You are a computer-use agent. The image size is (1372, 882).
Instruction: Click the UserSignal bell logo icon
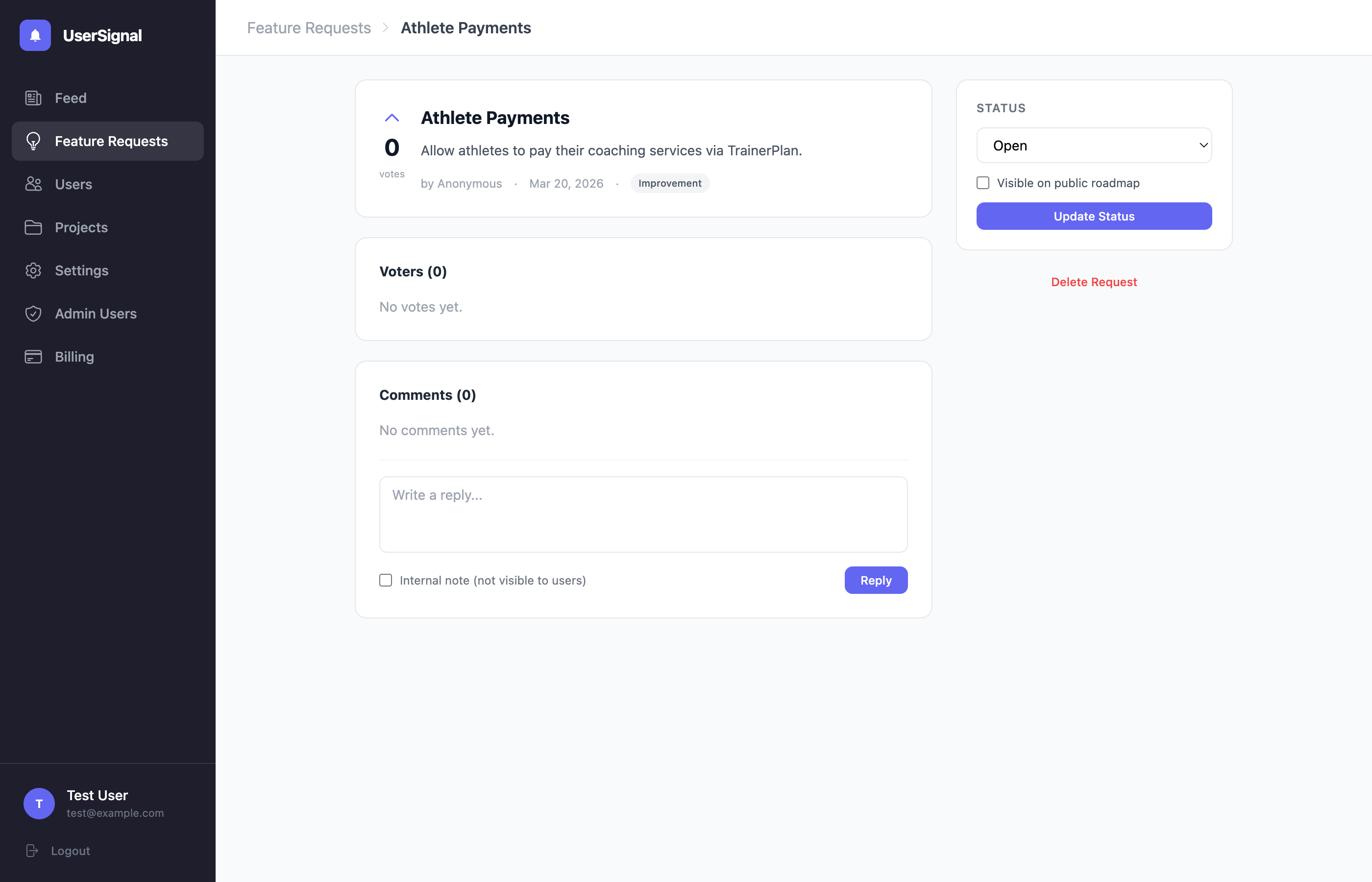click(35, 35)
